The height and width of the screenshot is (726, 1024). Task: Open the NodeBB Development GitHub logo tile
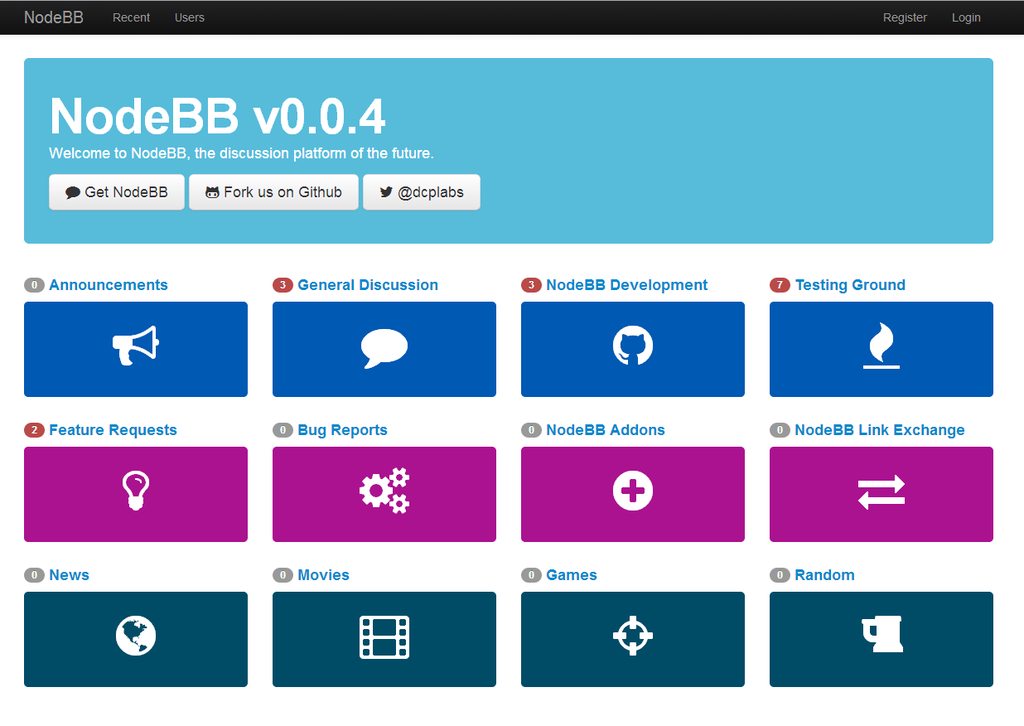click(x=633, y=349)
